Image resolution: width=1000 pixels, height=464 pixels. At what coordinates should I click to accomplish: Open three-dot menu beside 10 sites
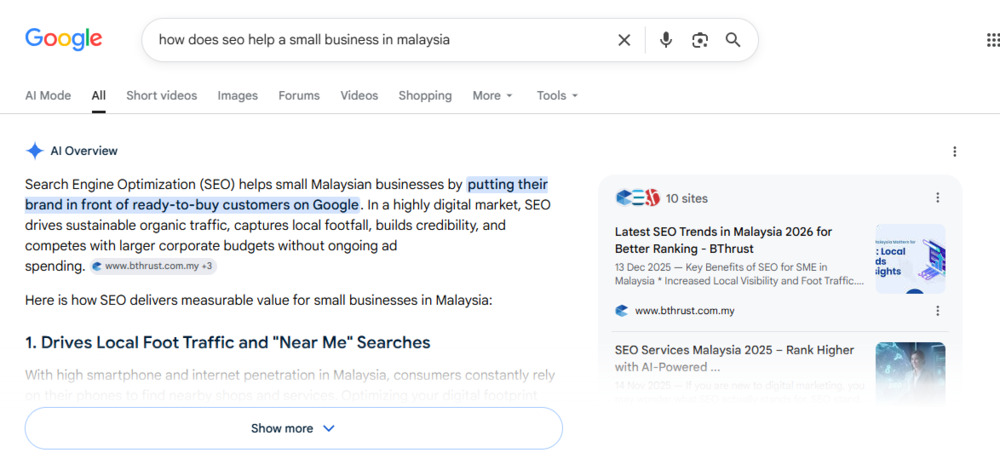click(x=938, y=198)
